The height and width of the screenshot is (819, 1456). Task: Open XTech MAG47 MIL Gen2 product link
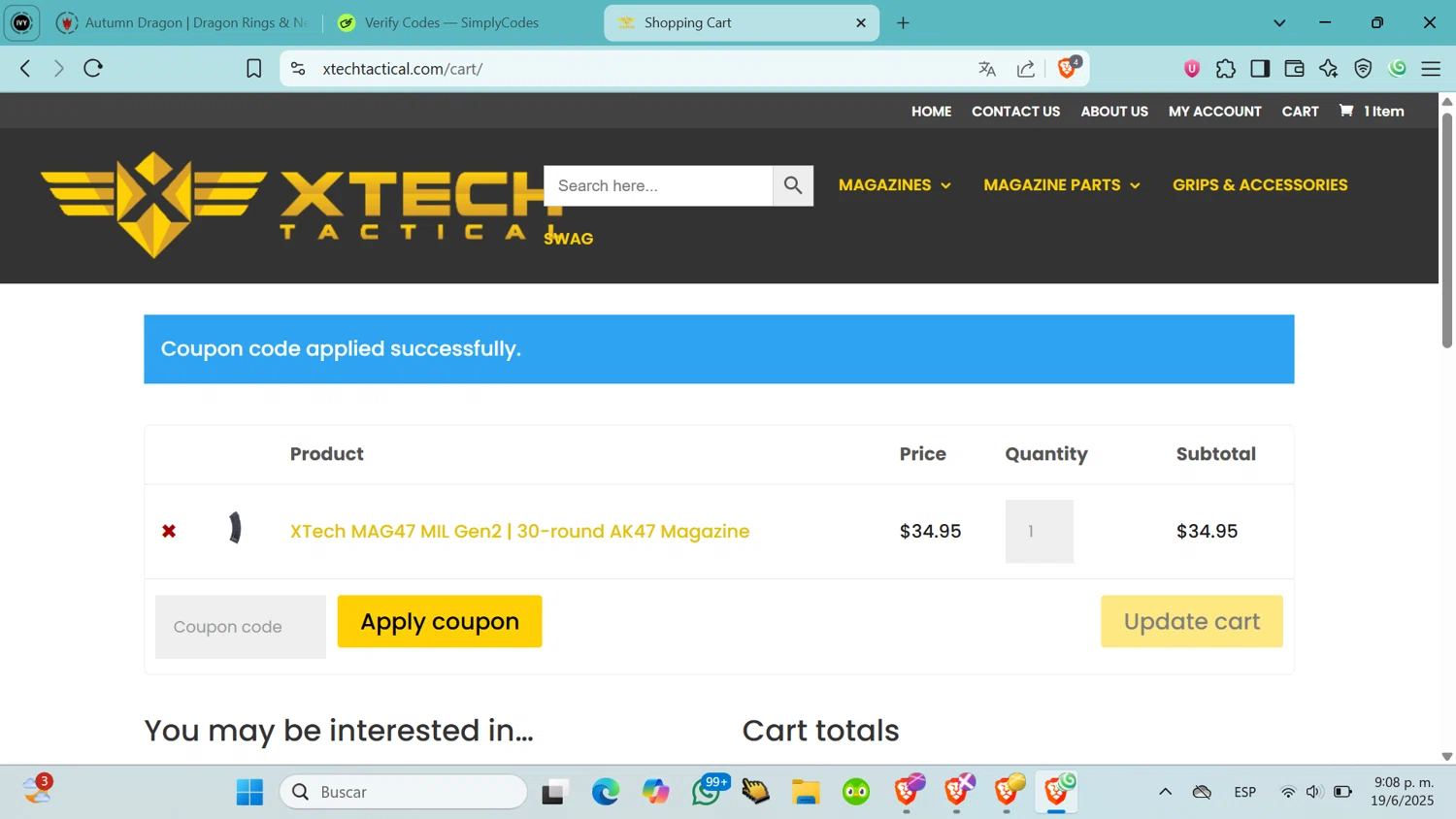coord(519,531)
